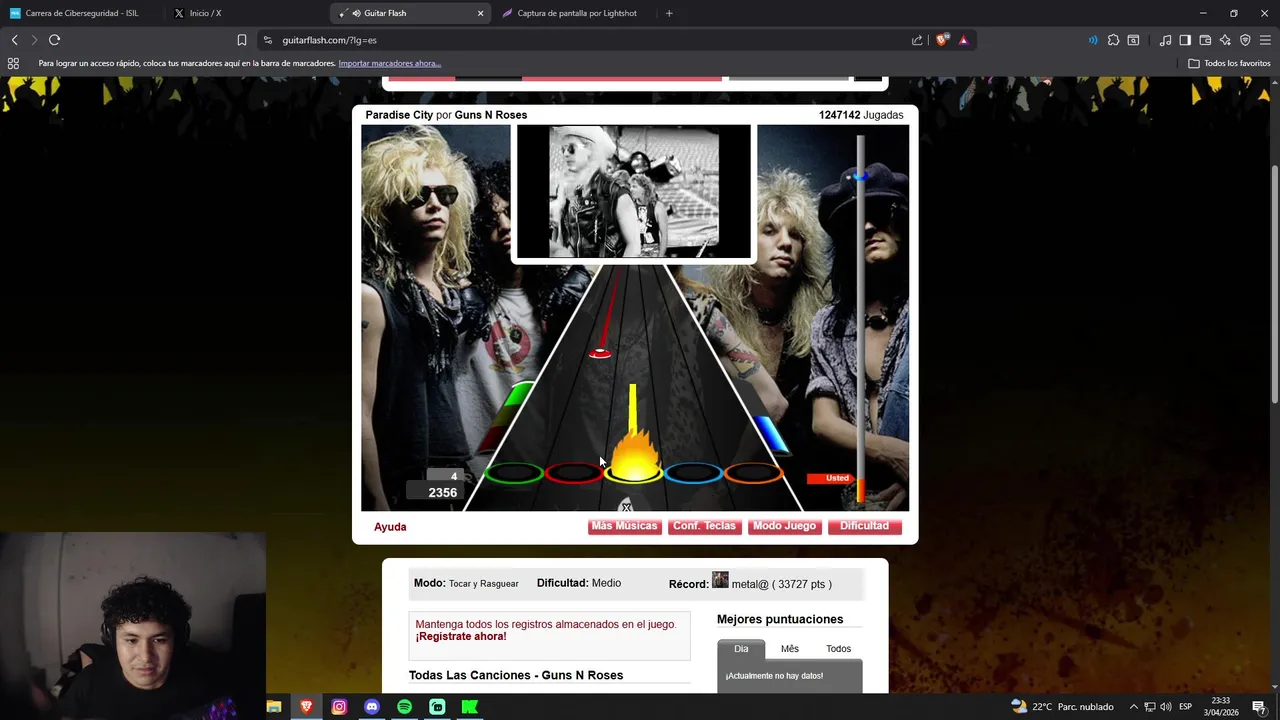Open Spotify from the taskbar

pyautogui.click(x=404, y=707)
